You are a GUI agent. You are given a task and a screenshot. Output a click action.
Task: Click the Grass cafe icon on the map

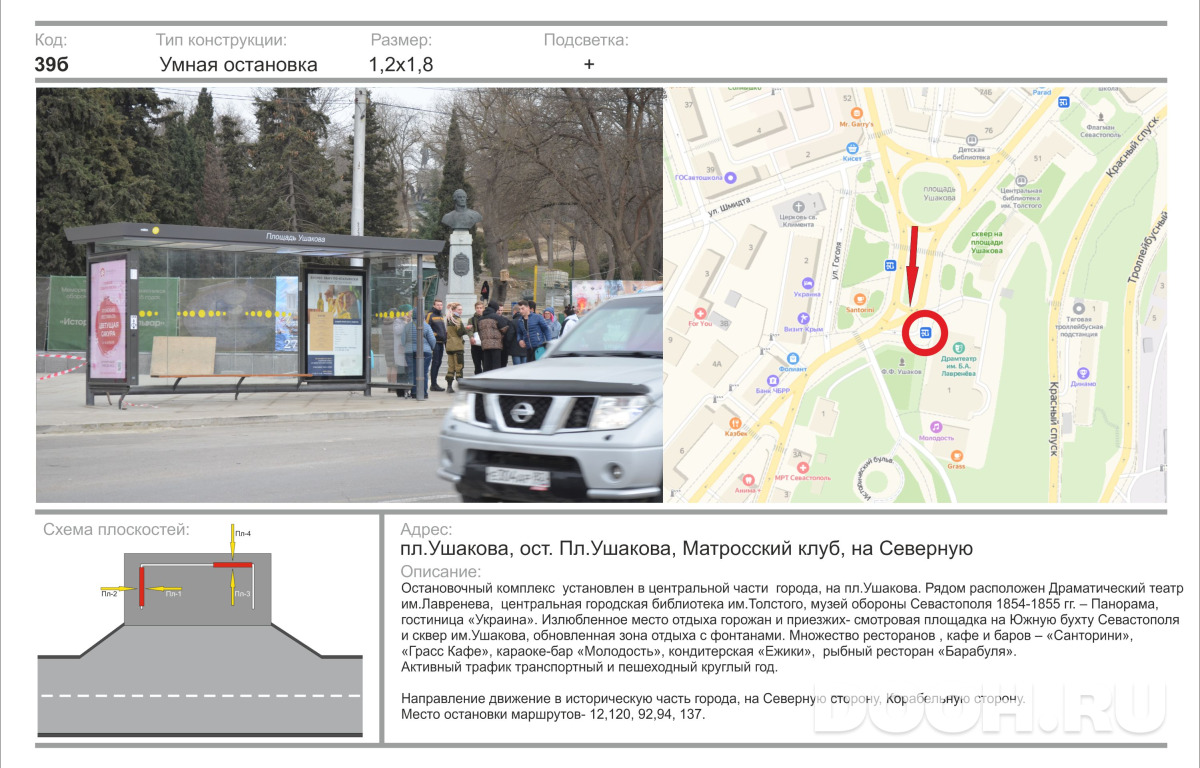[x=957, y=455]
